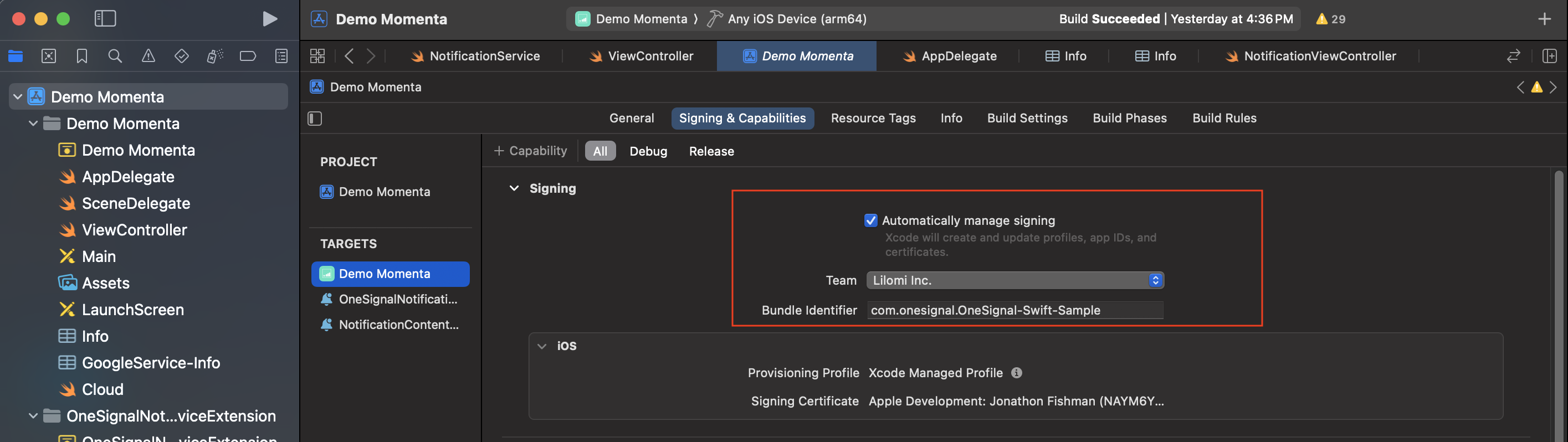Click the Run play button

point(270,19)
